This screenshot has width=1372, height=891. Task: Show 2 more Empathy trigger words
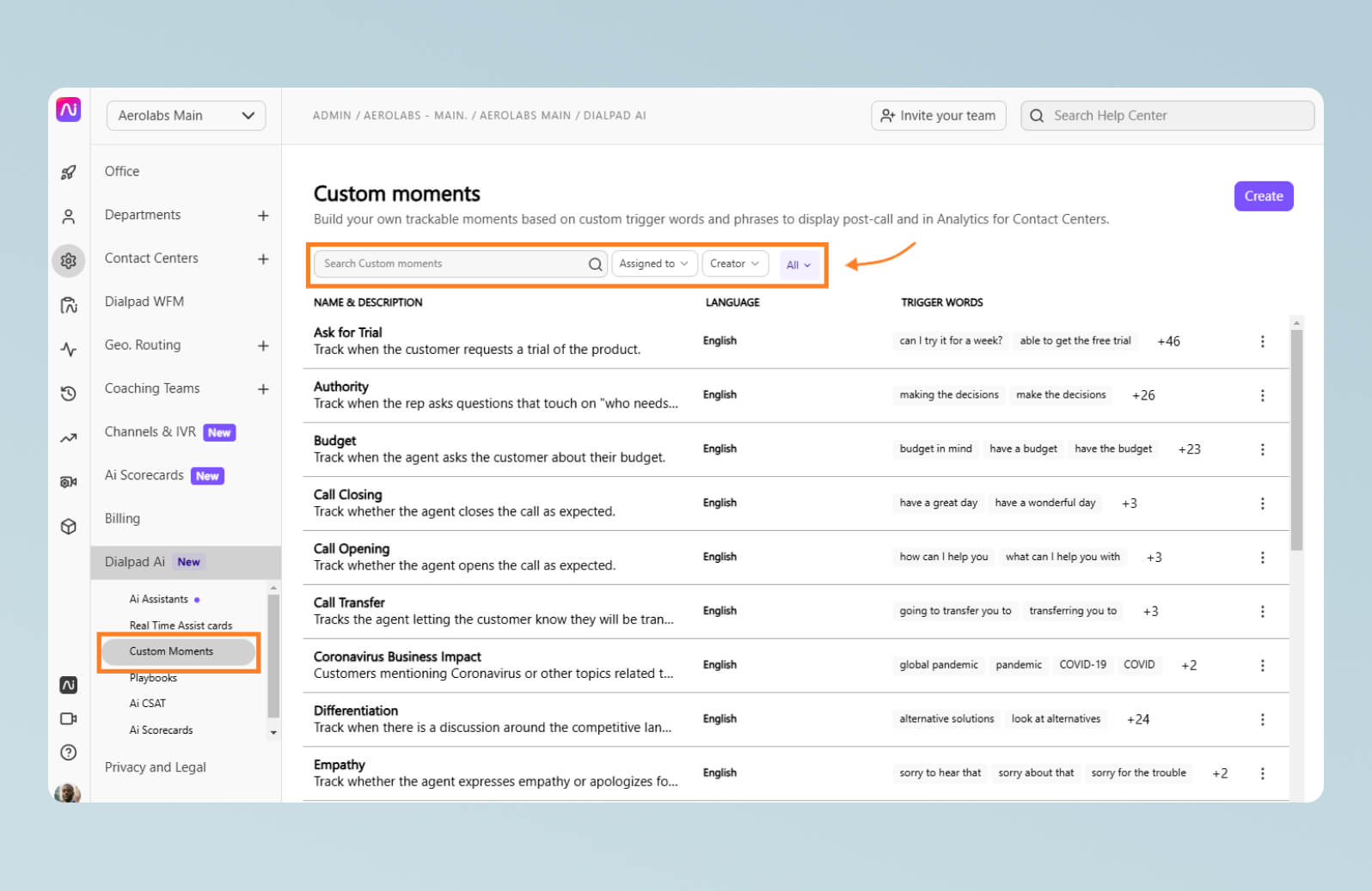coord(1220,773)
